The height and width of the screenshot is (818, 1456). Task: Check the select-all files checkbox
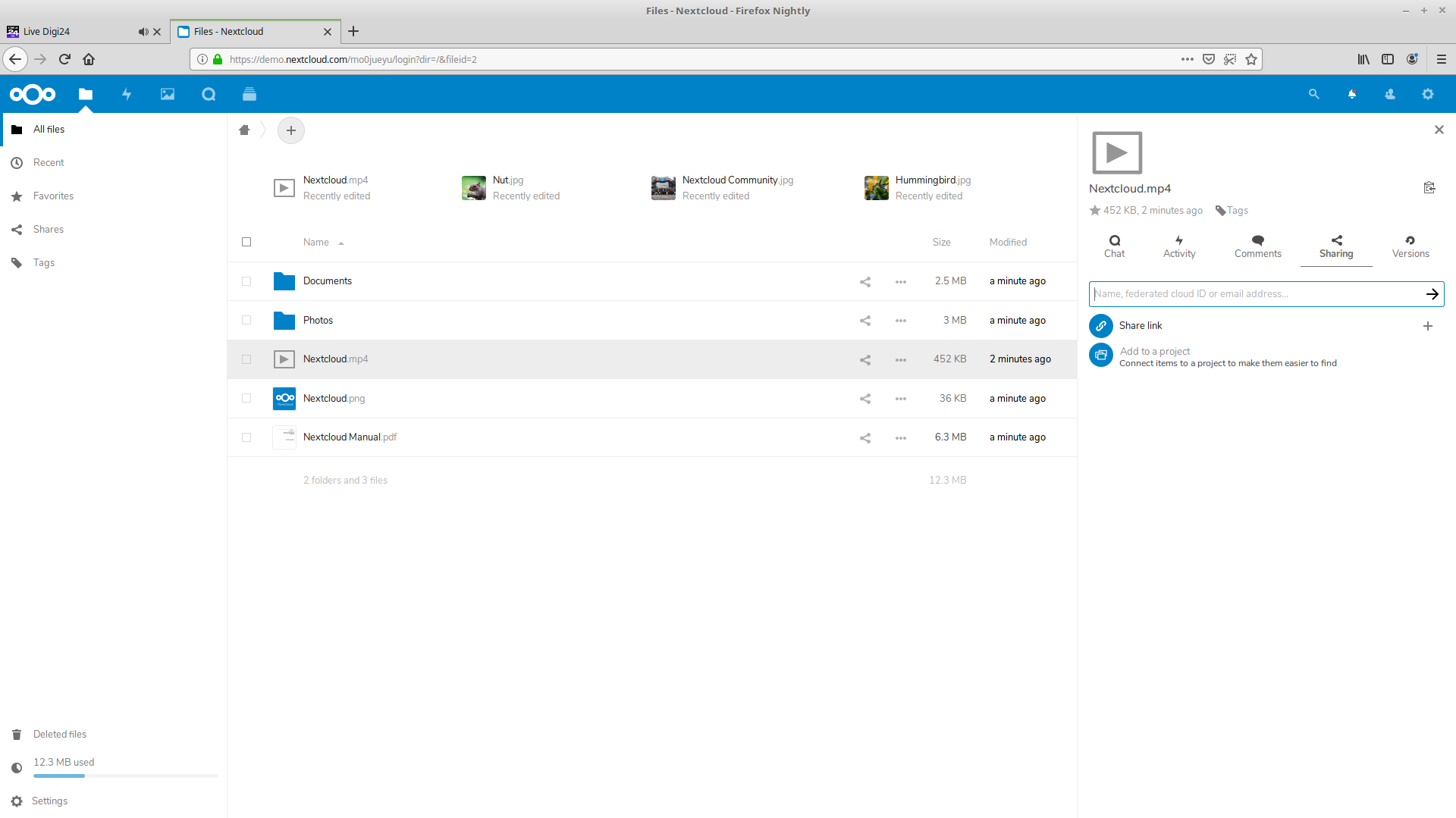(x=246, y=242)
